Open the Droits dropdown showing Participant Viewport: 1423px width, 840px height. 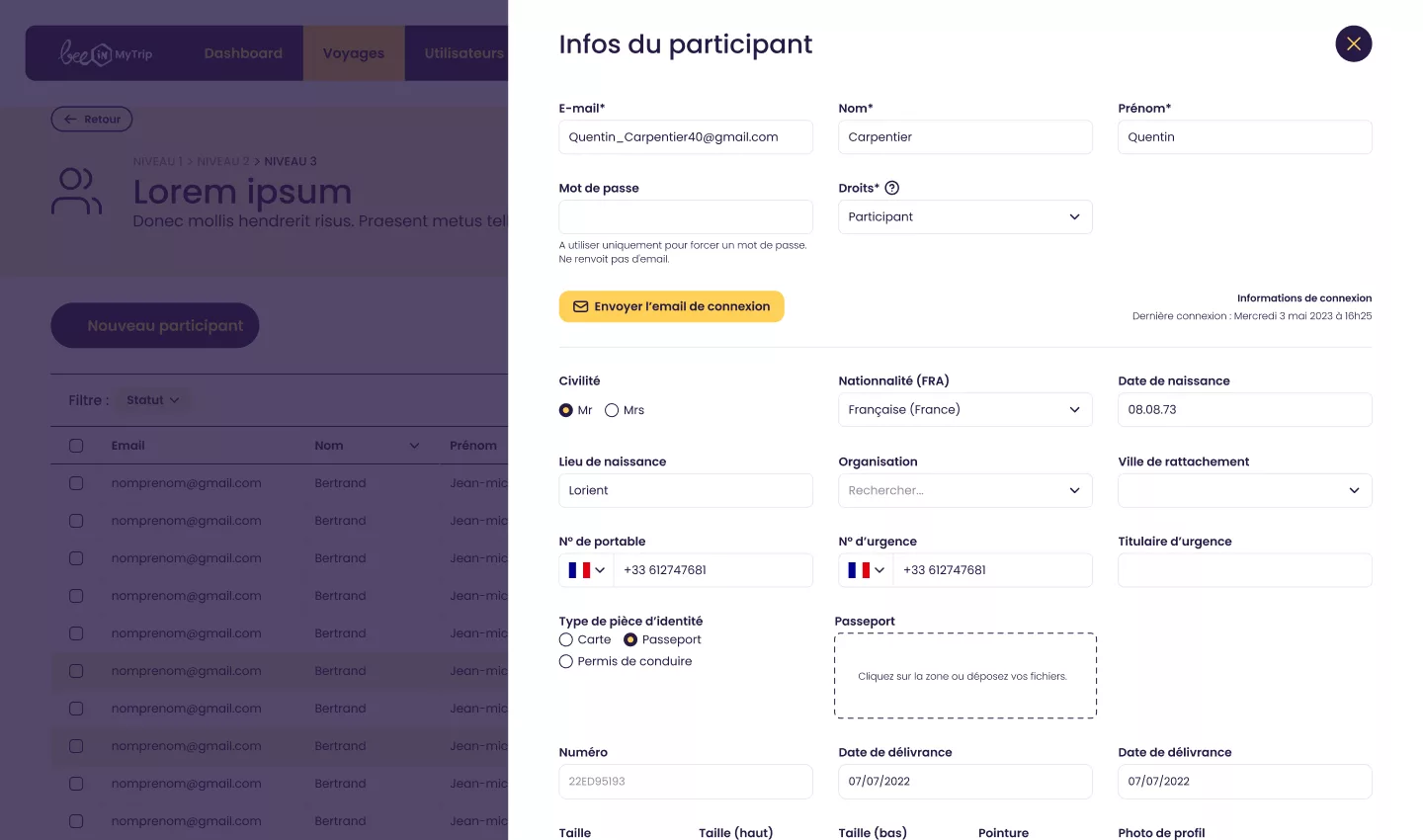point(964,217)
